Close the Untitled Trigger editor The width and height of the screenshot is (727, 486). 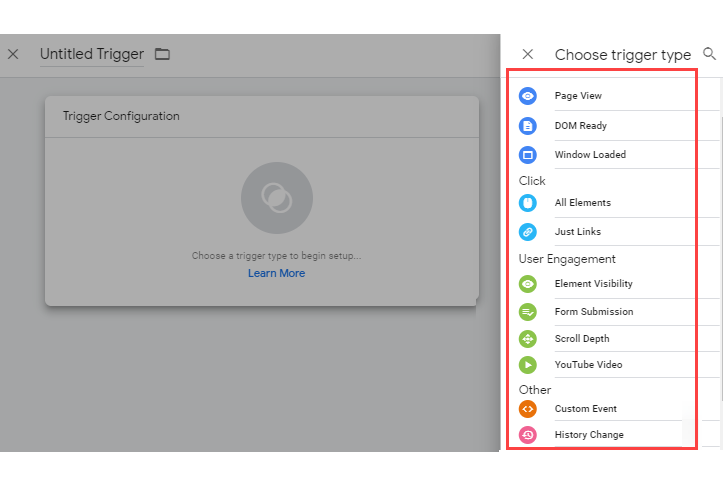pos(13,54)
